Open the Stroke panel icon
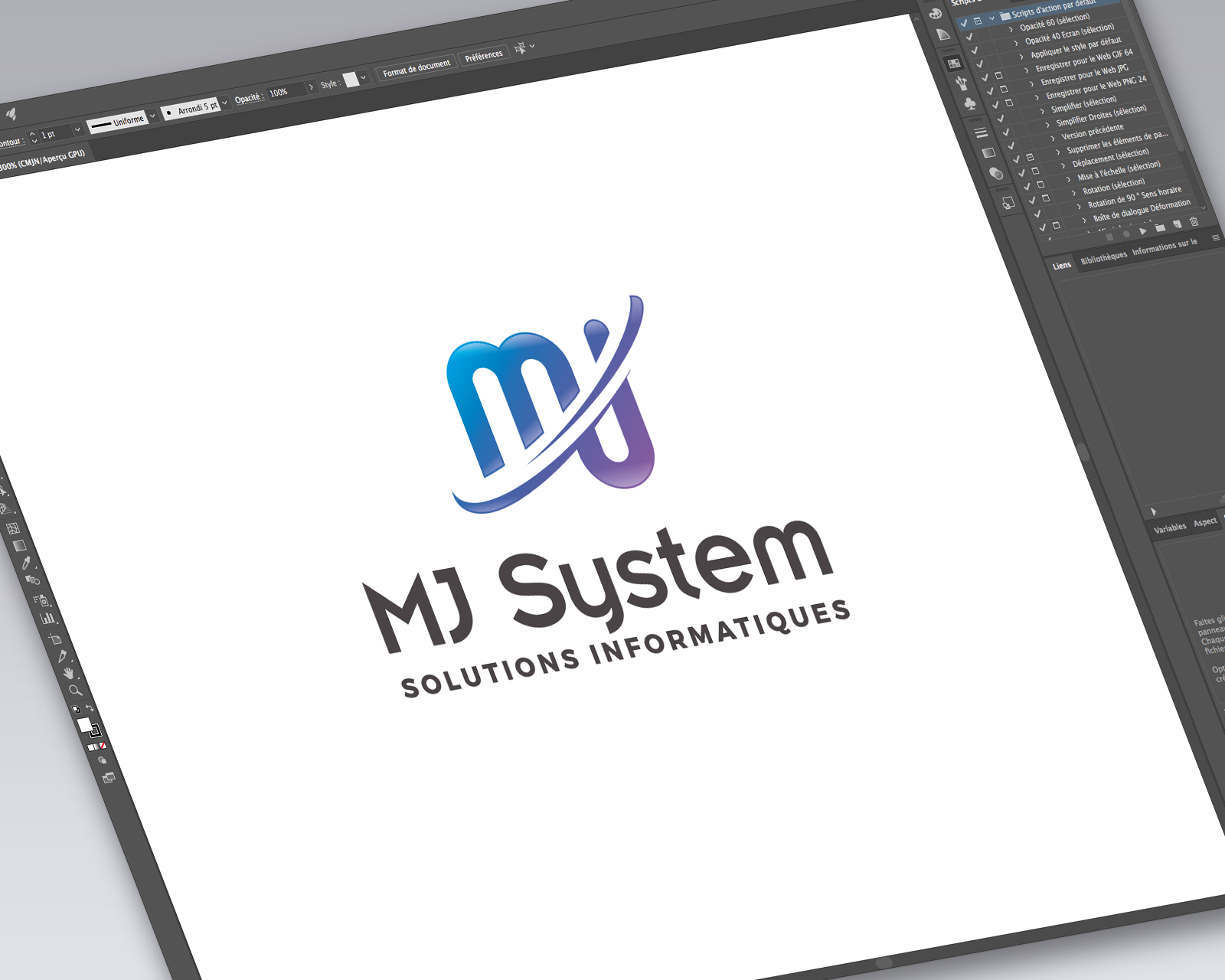 [x=981, y=132]
